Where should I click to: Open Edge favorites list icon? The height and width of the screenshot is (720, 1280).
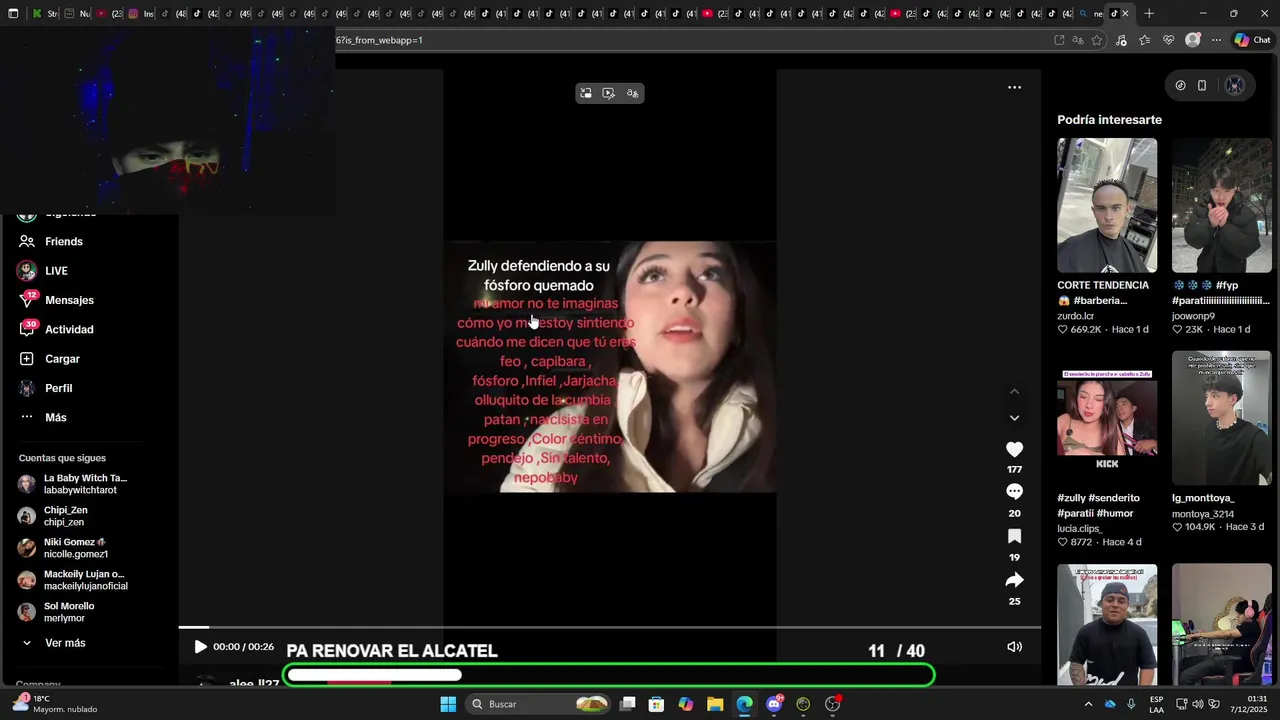coord(1144,40)
